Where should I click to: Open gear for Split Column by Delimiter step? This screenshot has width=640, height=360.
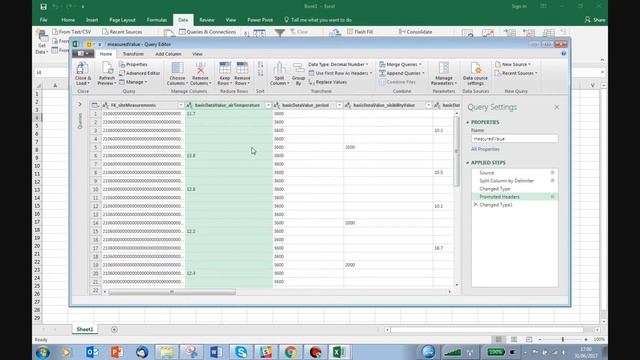click(x=552, y=180)
